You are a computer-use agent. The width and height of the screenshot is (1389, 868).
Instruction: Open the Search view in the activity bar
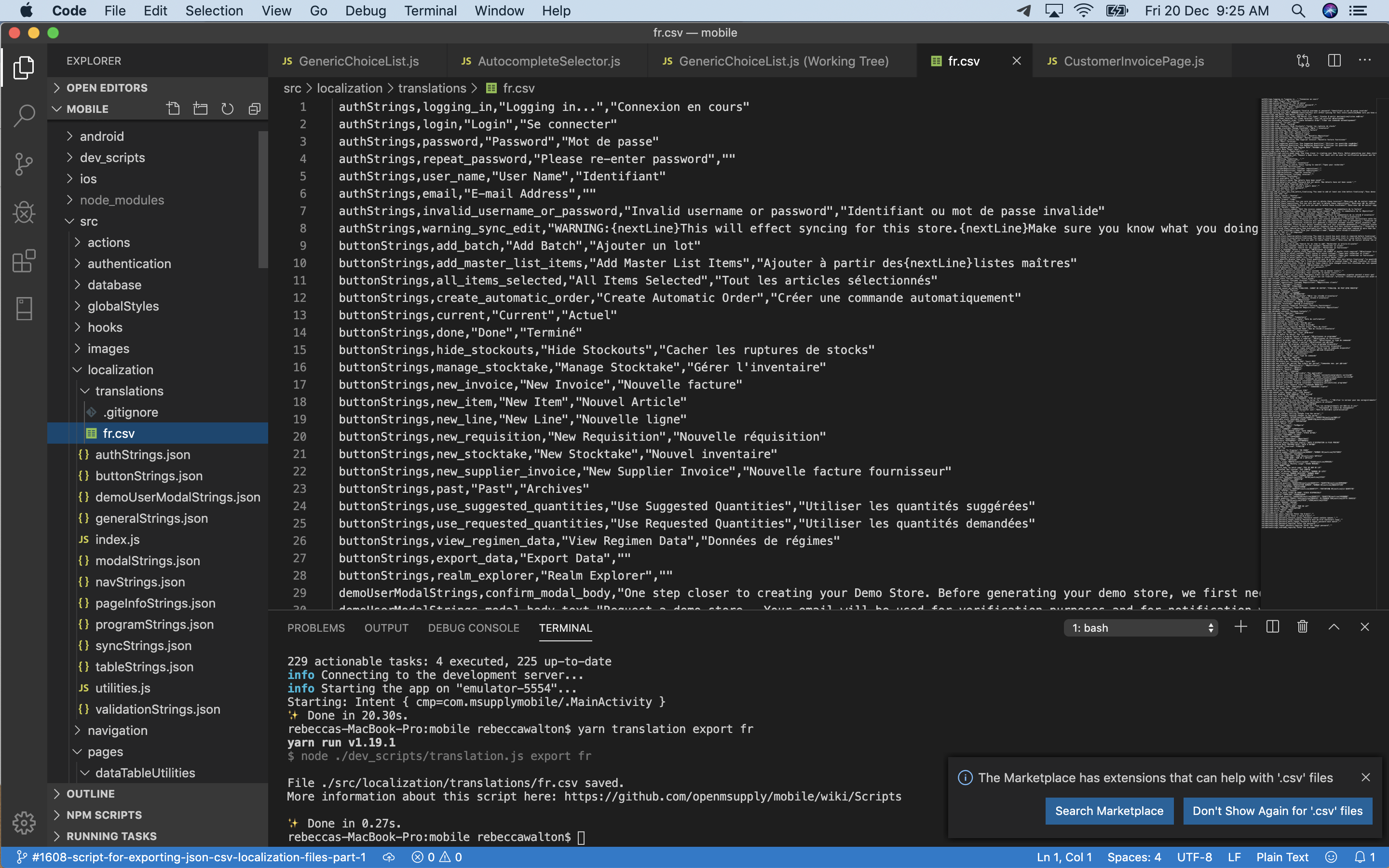click(24, 115)
